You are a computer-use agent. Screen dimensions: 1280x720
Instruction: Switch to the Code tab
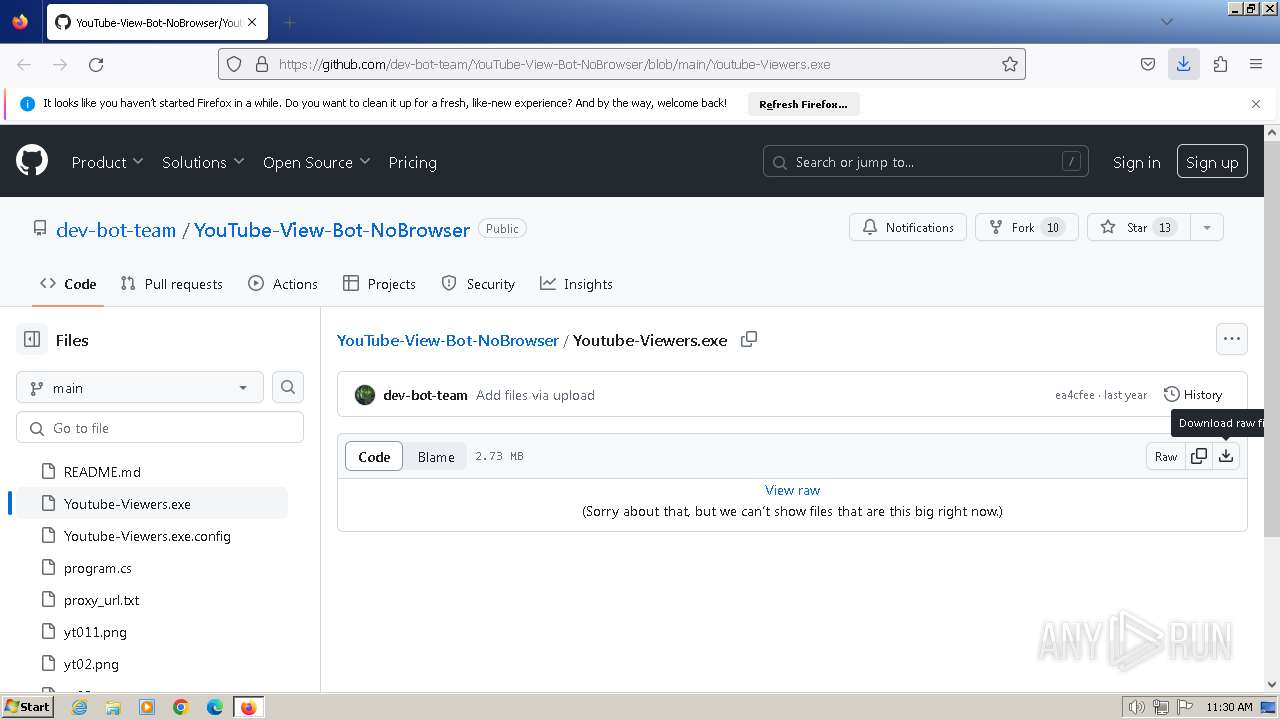tap(68, 284)
